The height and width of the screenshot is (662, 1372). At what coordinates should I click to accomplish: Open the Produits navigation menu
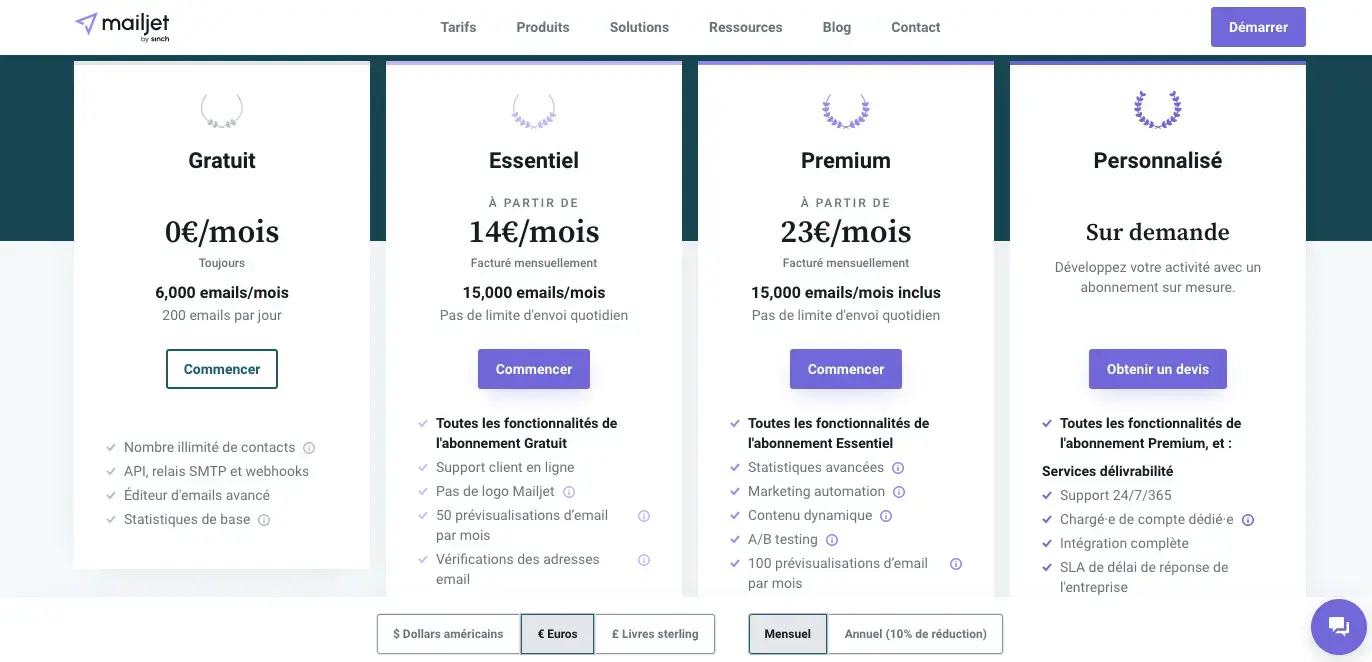(x=543, y=27)
